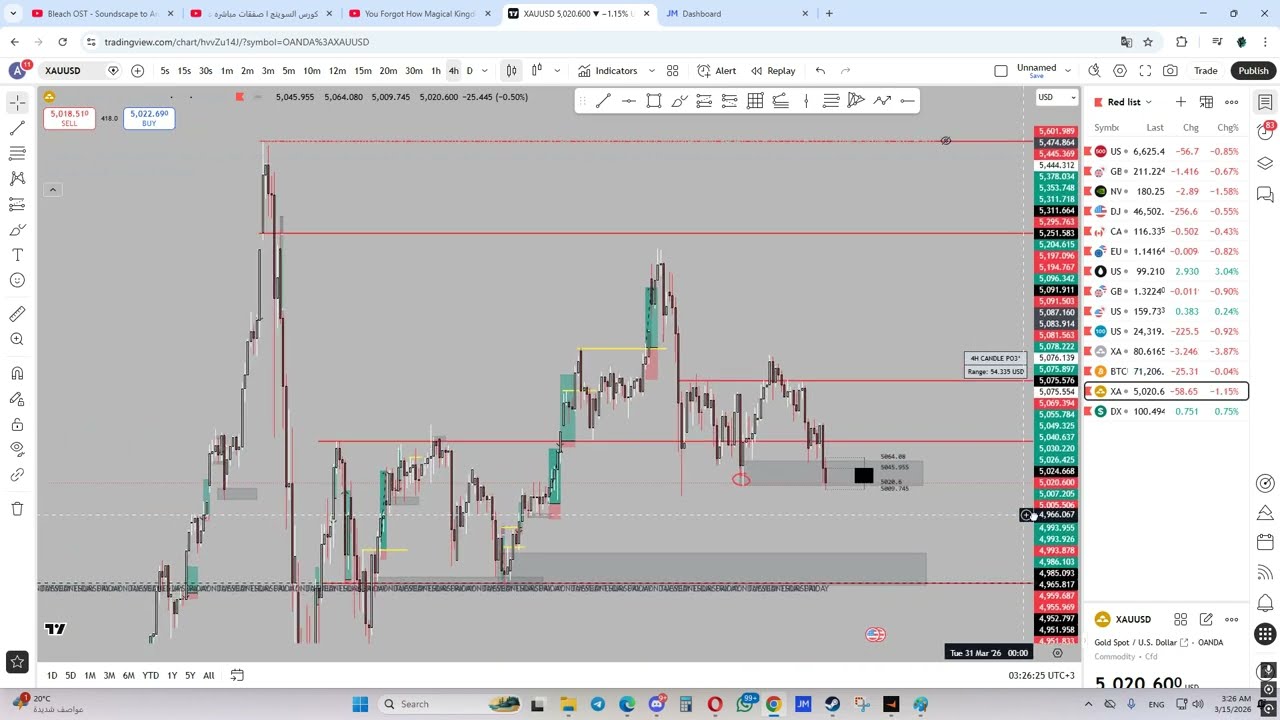The height and width of the screenshot is (720, 1280).
Task: Pick the table tool in floating toolbar
Action: tap(755, 100)
